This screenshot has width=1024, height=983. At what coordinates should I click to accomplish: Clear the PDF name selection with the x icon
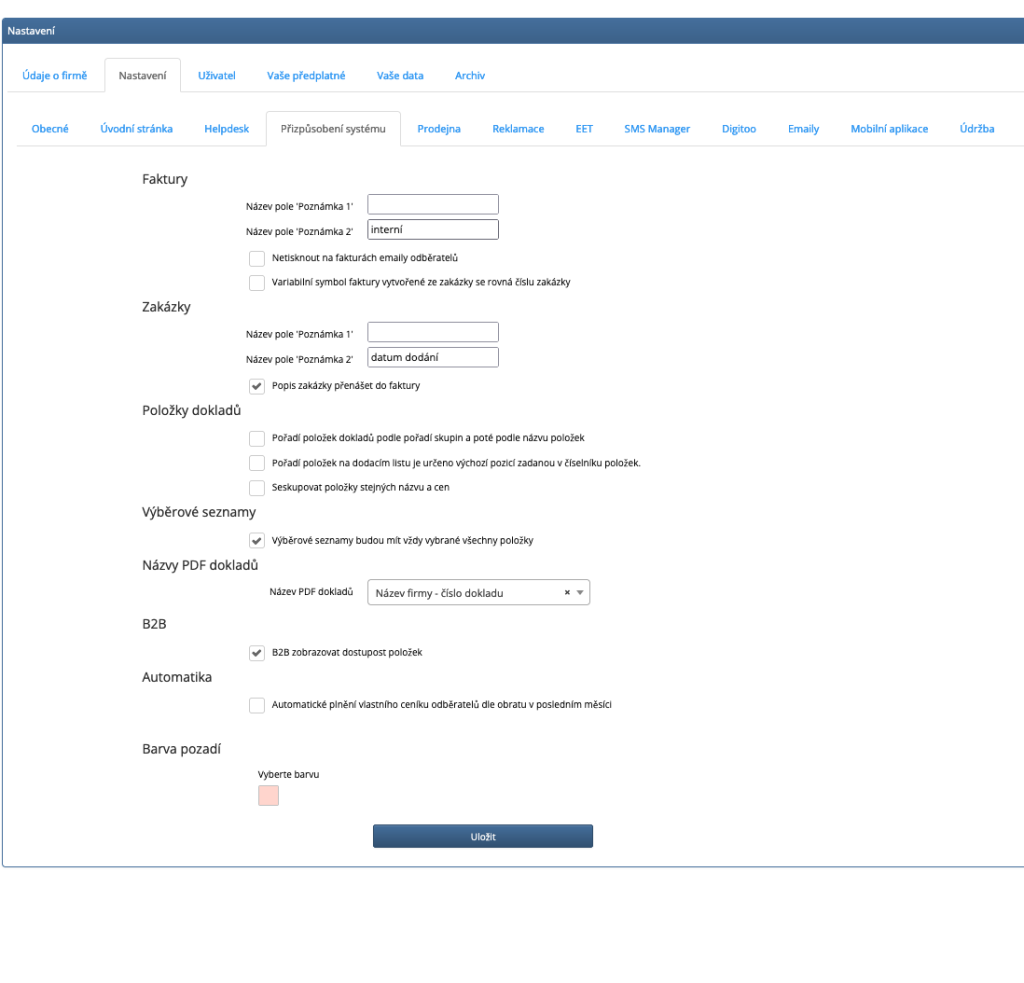[567, 593]
